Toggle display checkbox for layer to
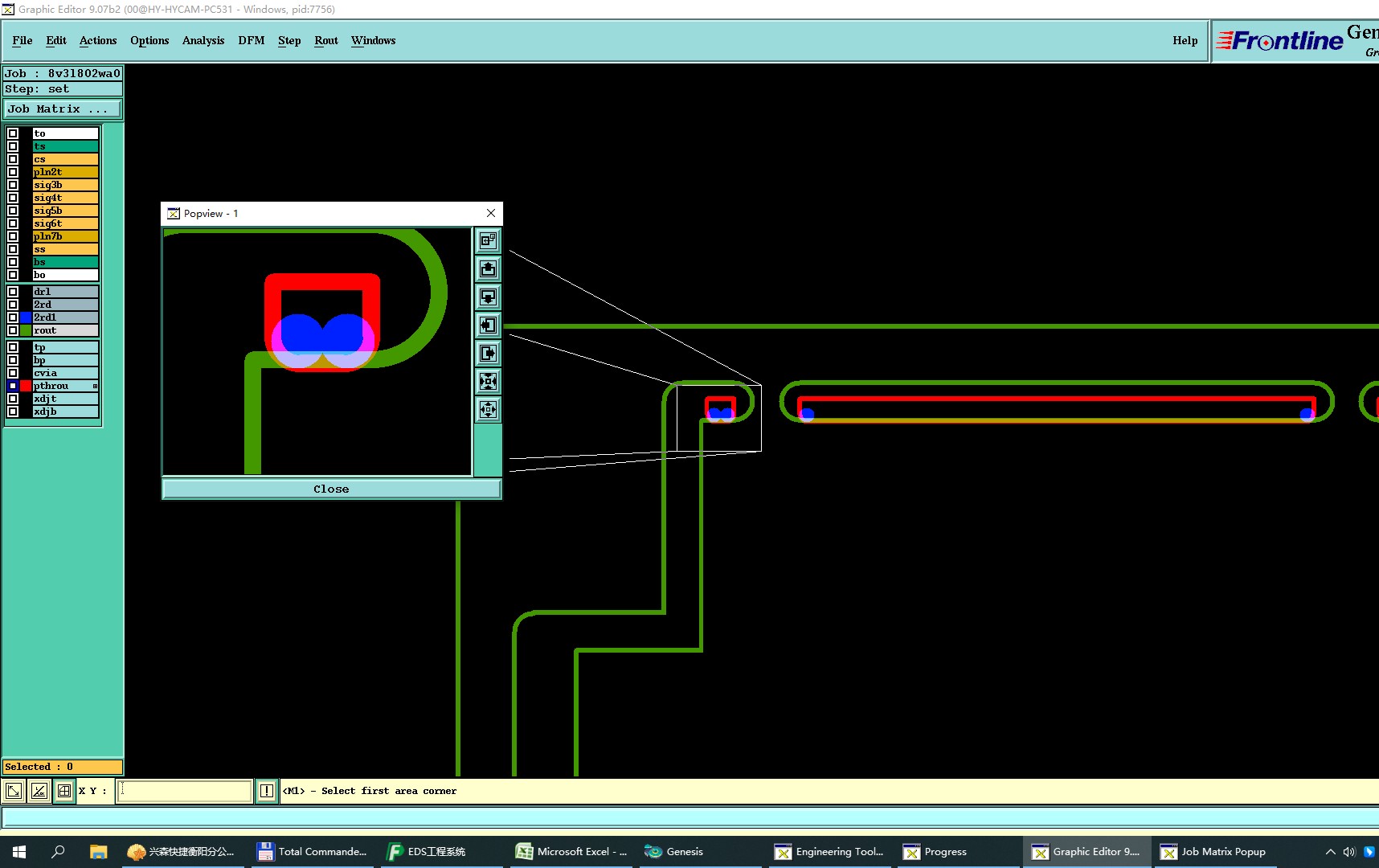The width and height of the screenshot is (1379, 868). click(x=13, y=133)
